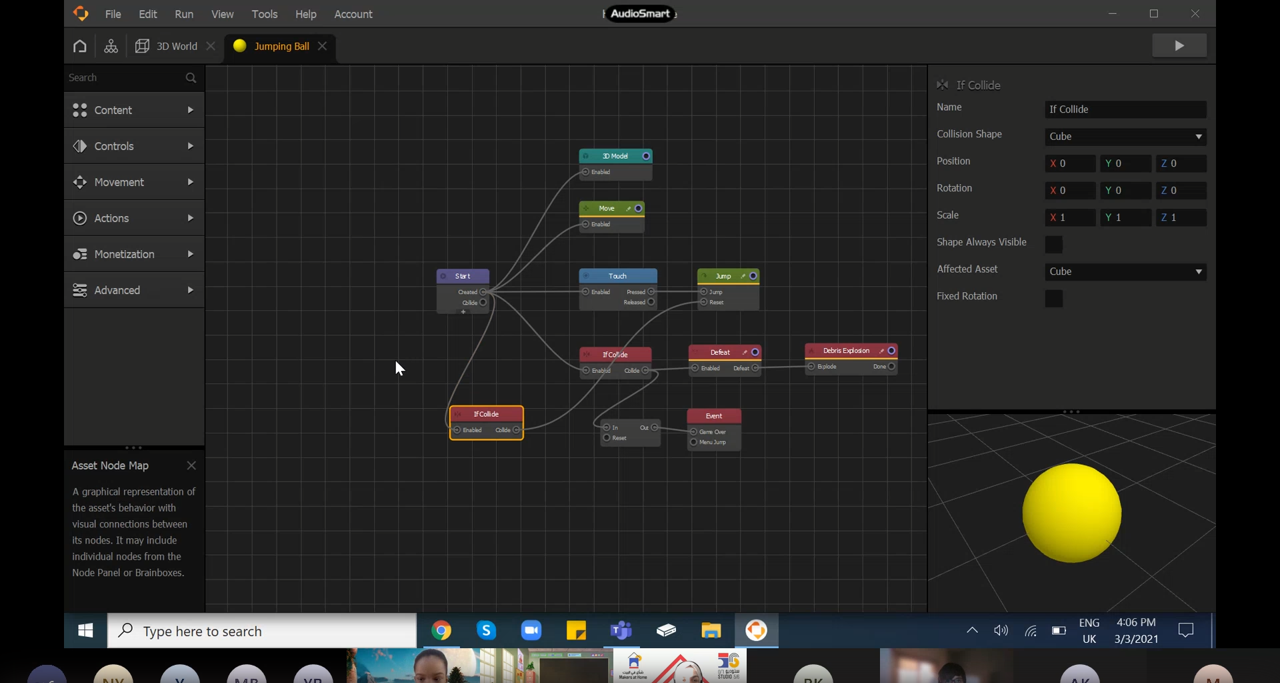Toggle the Move node enable circle
Viewport: 1280px width, 683px height.
click(638, 209)
